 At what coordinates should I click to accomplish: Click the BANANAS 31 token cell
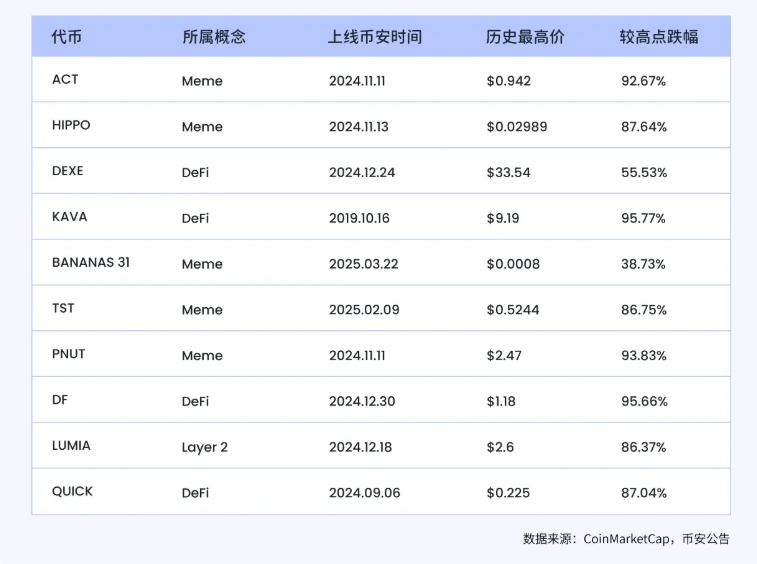tap(91, 263)
